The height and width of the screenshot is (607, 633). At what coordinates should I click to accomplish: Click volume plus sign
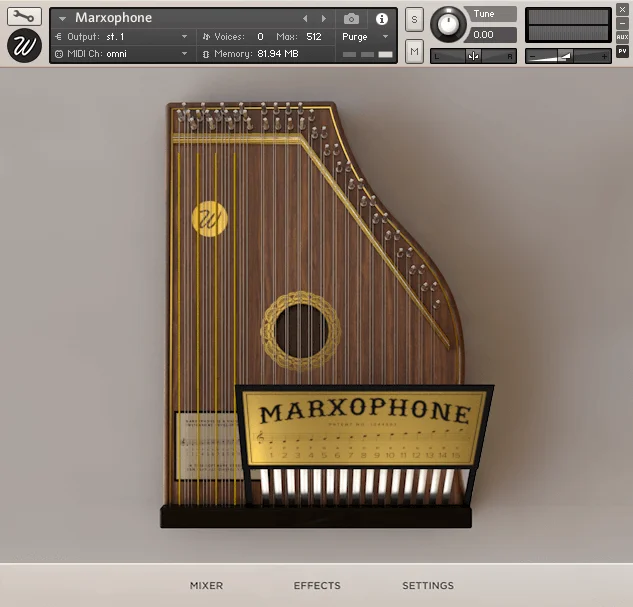pyautogui.click(x=604, y=57)
